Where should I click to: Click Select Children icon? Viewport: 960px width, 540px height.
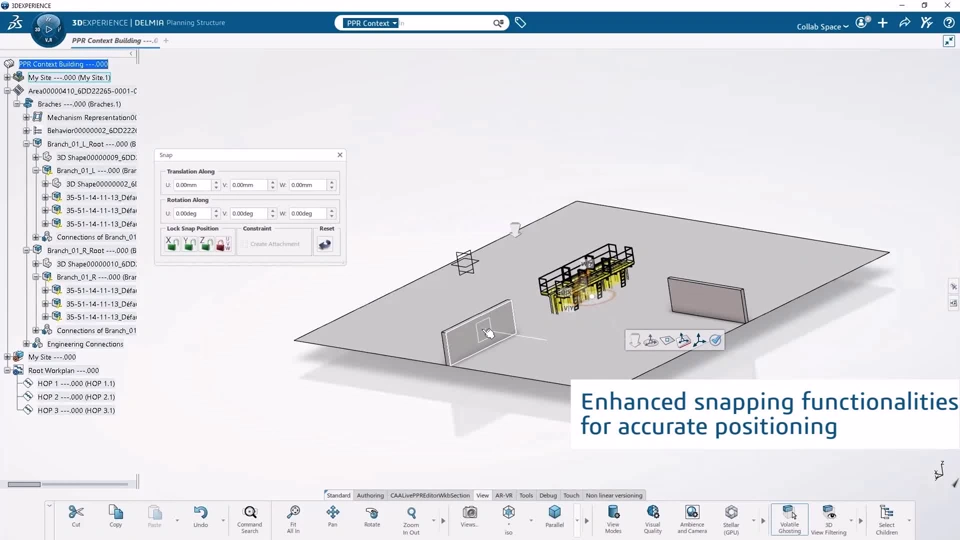(887, 512)
